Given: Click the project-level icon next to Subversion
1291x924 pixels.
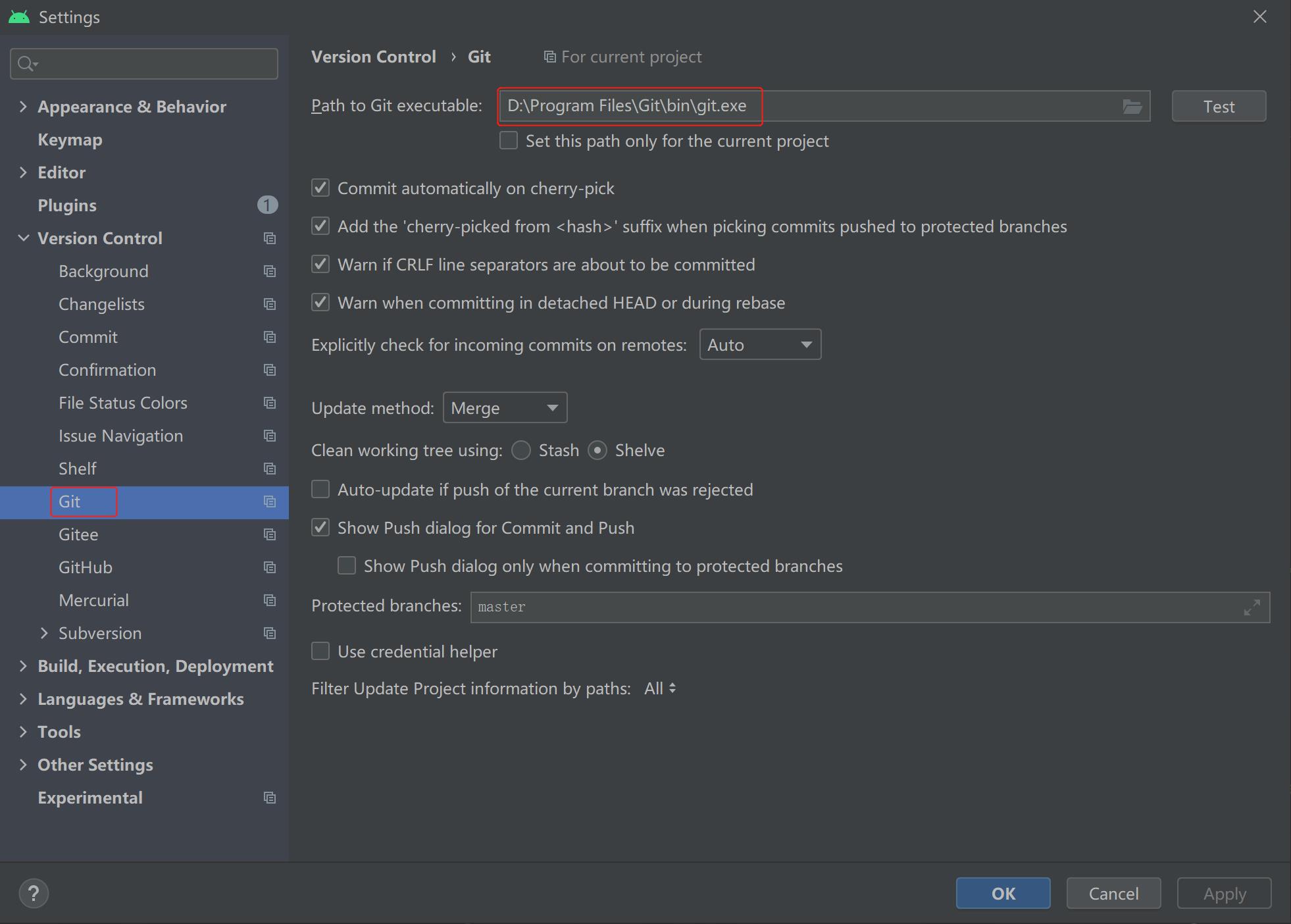Looking at the screenshot, I should 270,633.
